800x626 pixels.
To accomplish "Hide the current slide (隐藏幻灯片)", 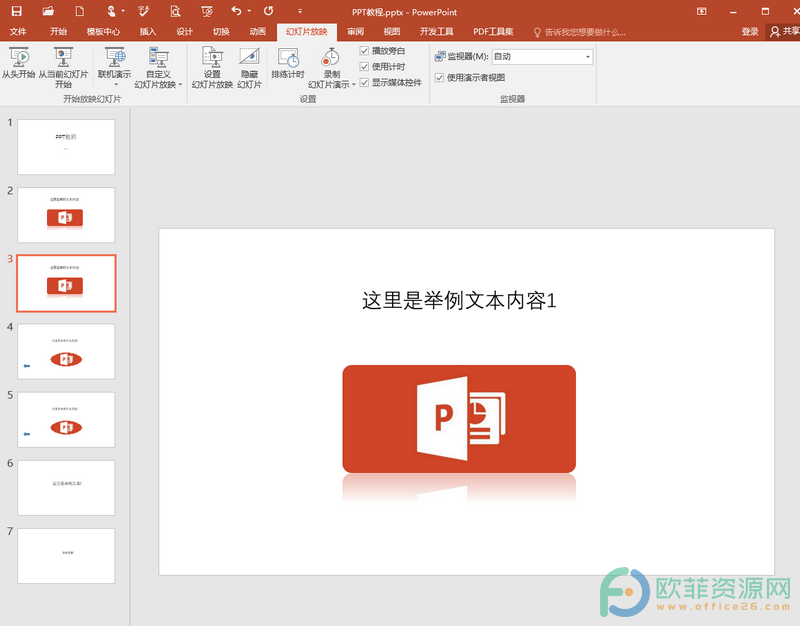I will [x=249, y=67].
